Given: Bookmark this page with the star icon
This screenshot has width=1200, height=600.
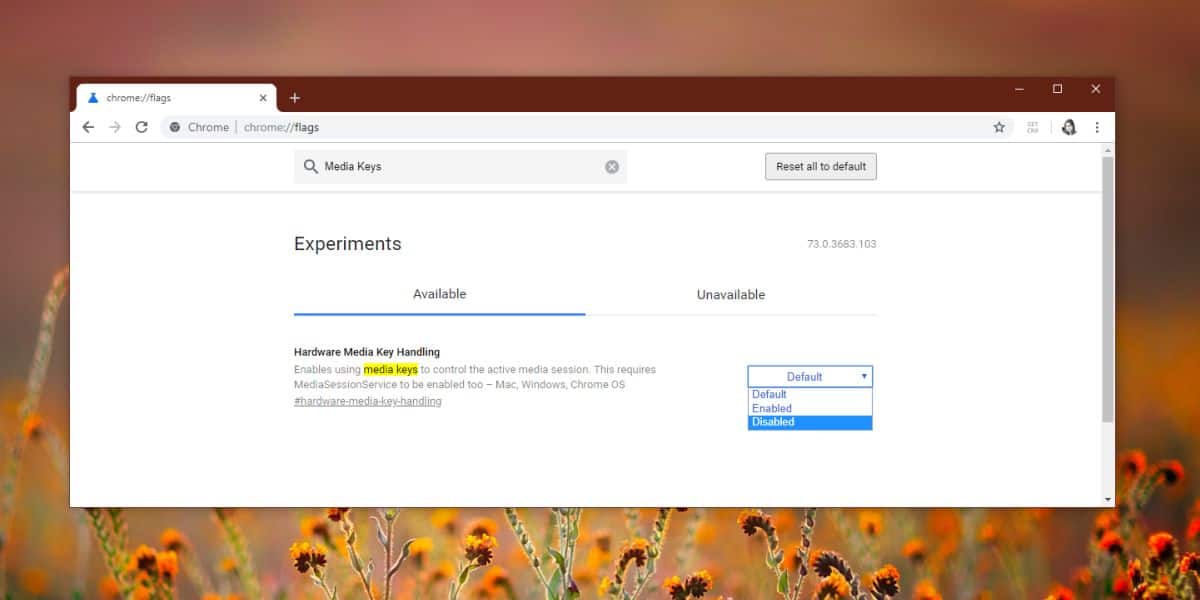Looking at the screenshot, I should pyautogui.click(x=999, y=127).
